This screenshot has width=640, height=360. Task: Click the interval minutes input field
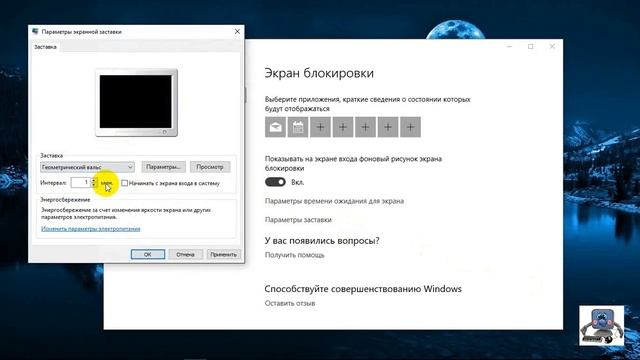81,182
